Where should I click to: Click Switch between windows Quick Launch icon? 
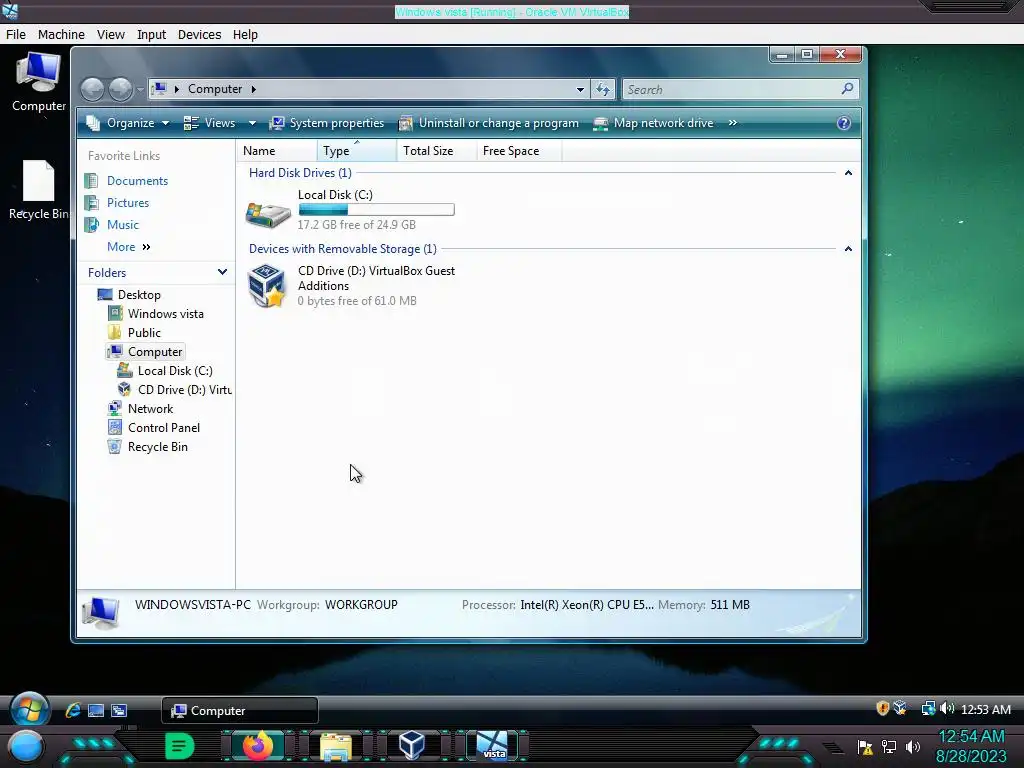tap(119, 710)
